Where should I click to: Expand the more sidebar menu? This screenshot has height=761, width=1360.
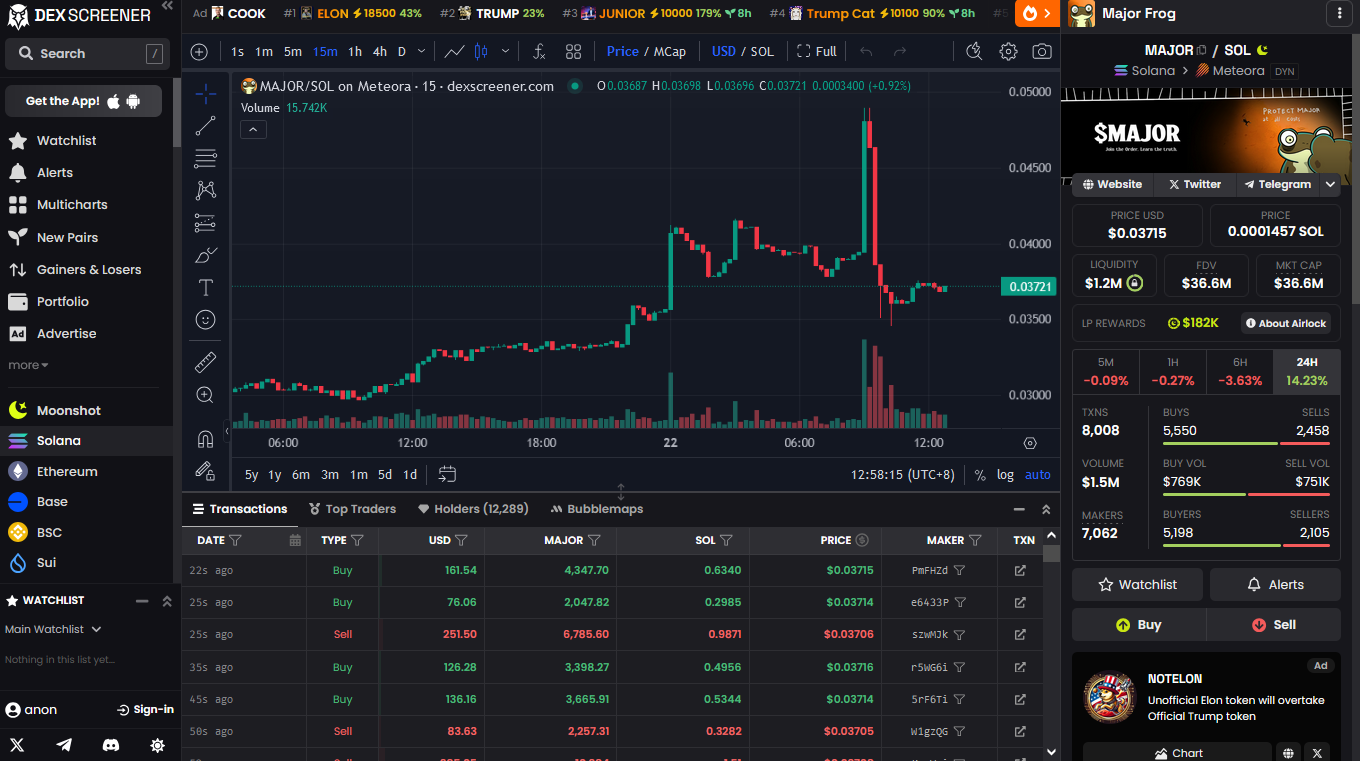(x=28, y=365)
